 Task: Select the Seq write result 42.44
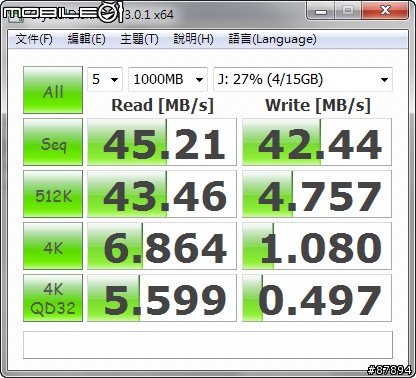tap(317, 142)
